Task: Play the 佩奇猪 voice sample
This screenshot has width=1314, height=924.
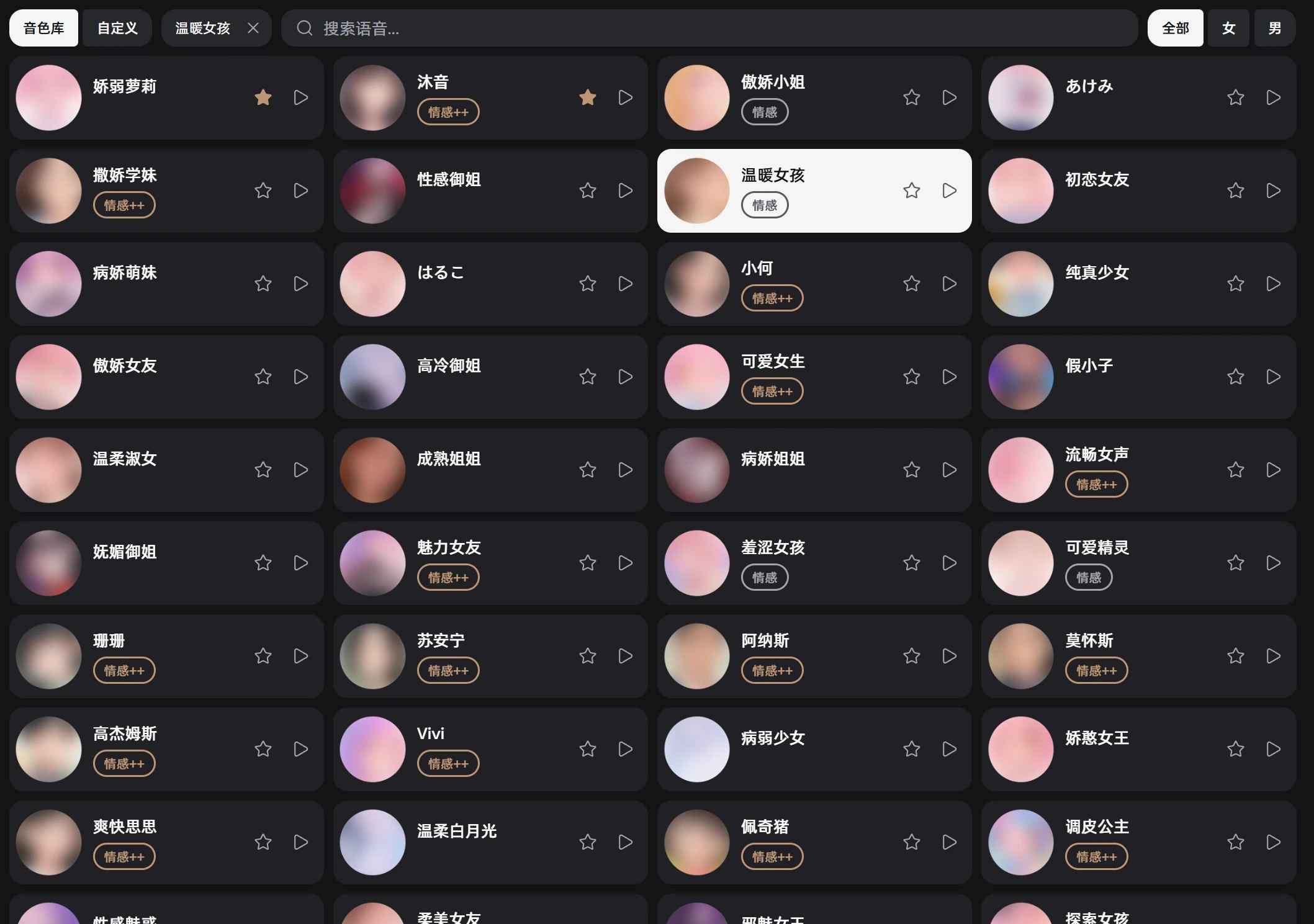Action: pos(950,842)
